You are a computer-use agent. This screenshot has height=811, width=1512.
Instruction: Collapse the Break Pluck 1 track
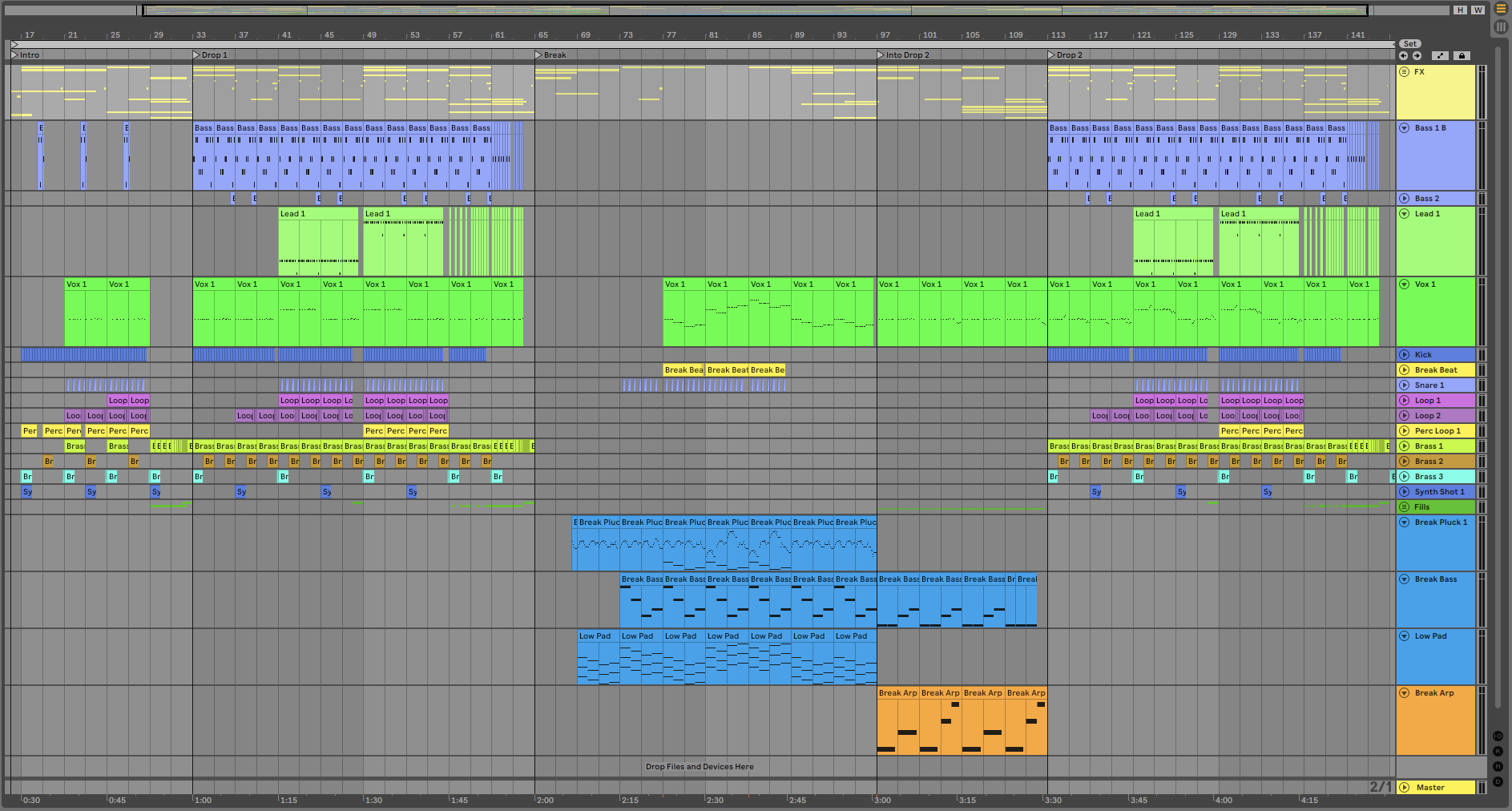click(1404, 523)
